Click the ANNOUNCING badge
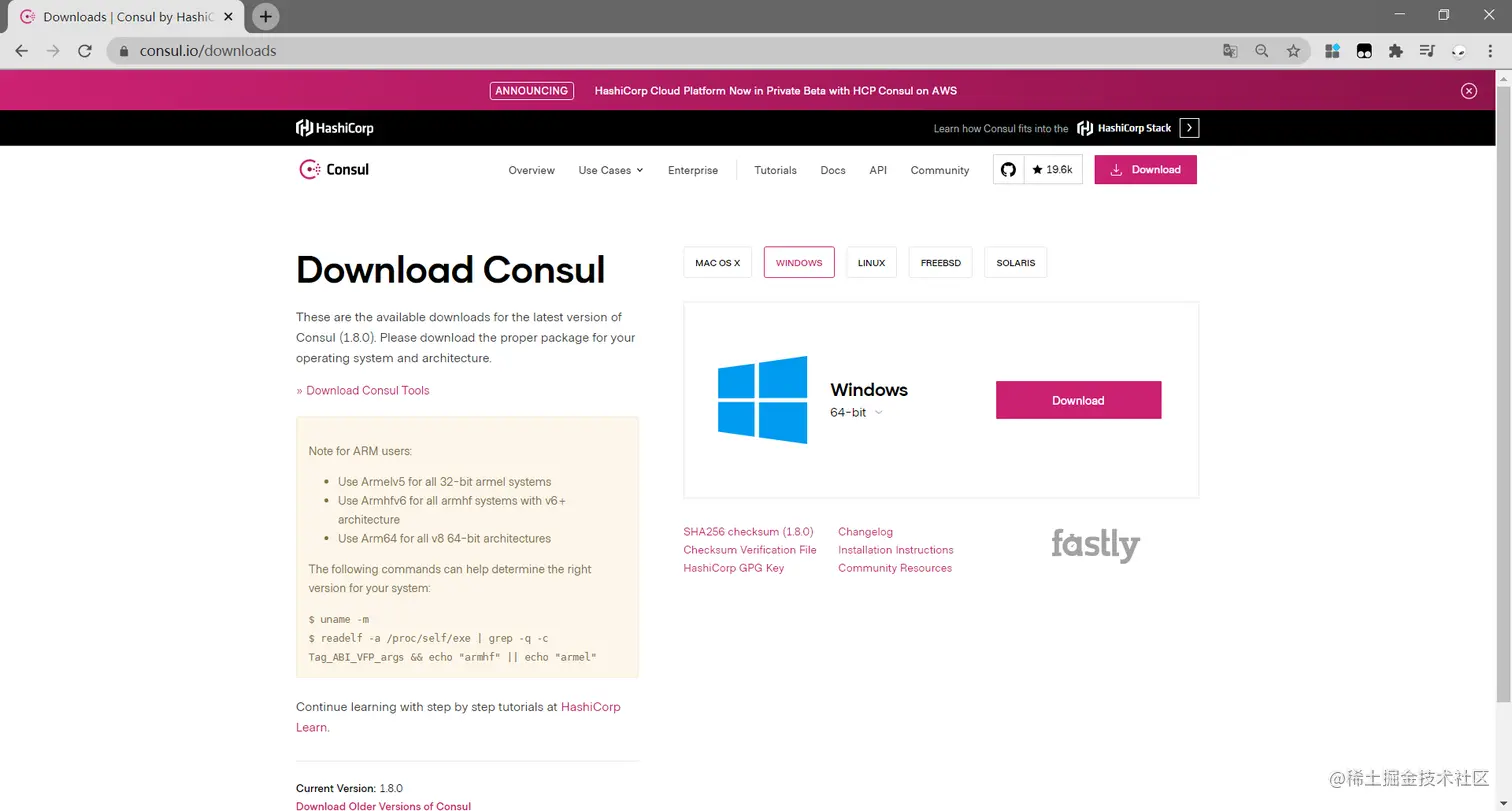 [532, 91]
